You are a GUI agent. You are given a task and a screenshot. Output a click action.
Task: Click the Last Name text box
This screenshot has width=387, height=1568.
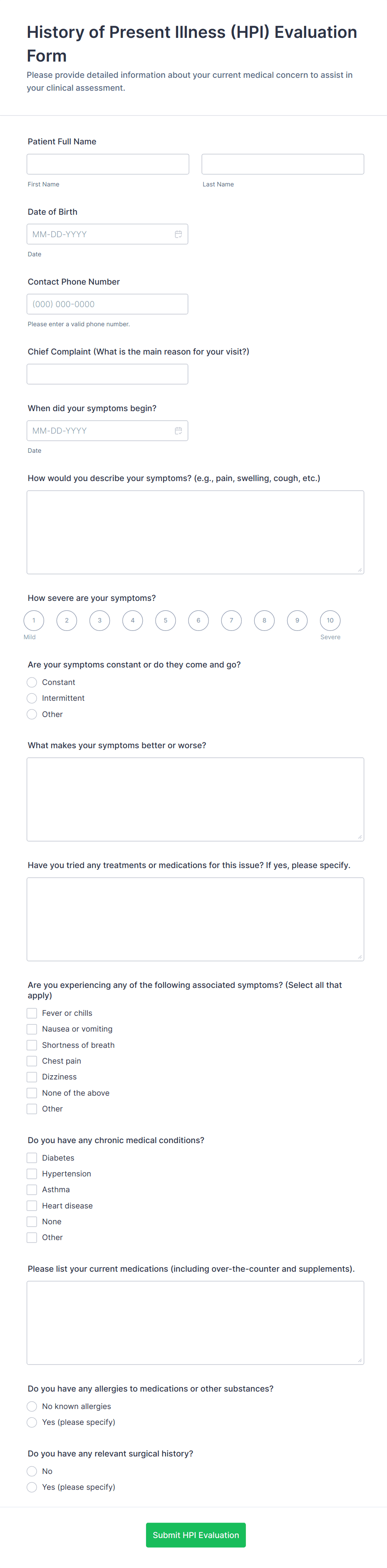click(x=283, y=164)
